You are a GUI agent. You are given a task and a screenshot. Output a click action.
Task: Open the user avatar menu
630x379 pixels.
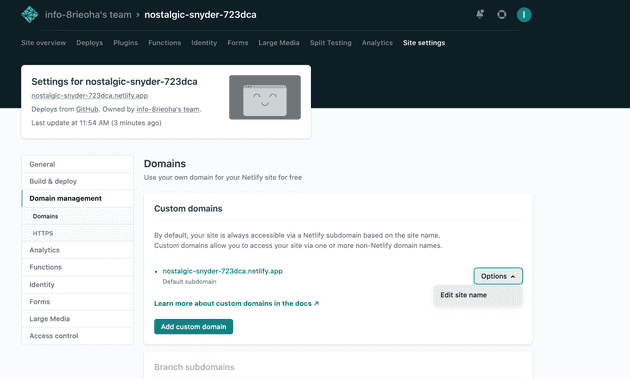click(x=524, y=14)
